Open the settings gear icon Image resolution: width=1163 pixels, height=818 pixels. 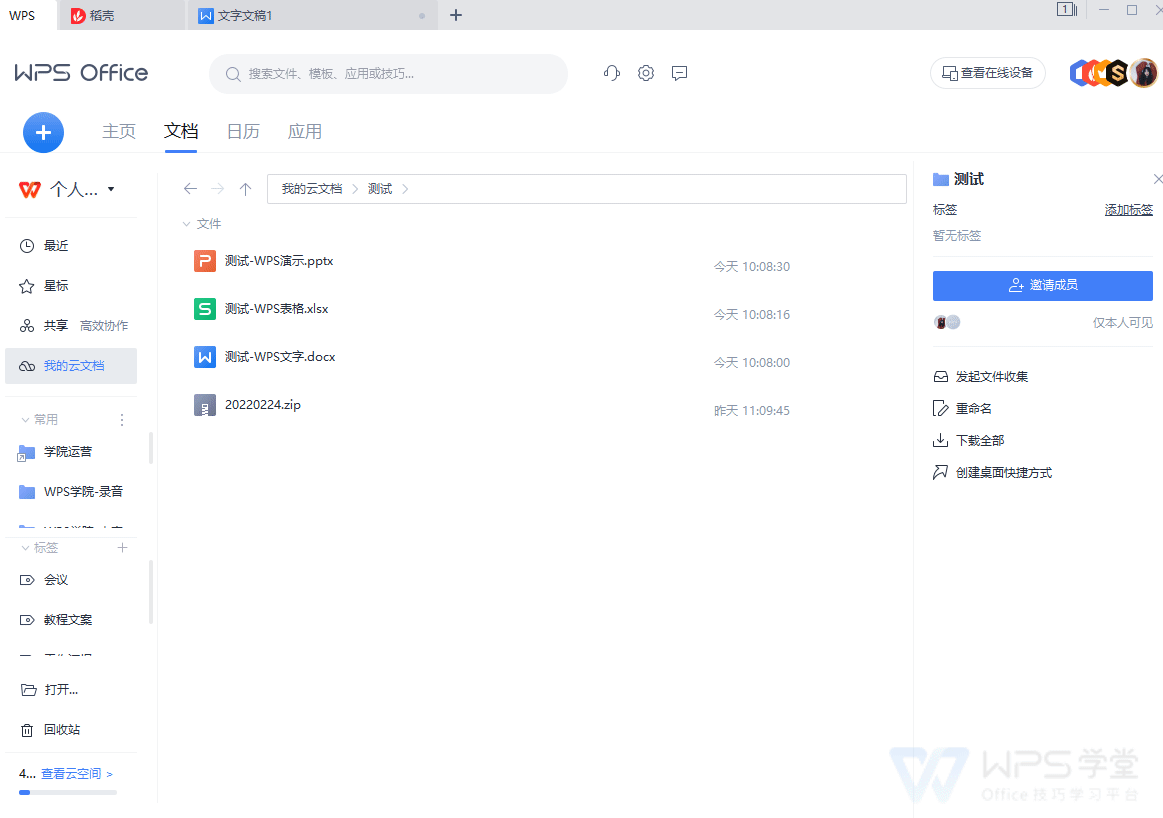click(x=646, y=73)
